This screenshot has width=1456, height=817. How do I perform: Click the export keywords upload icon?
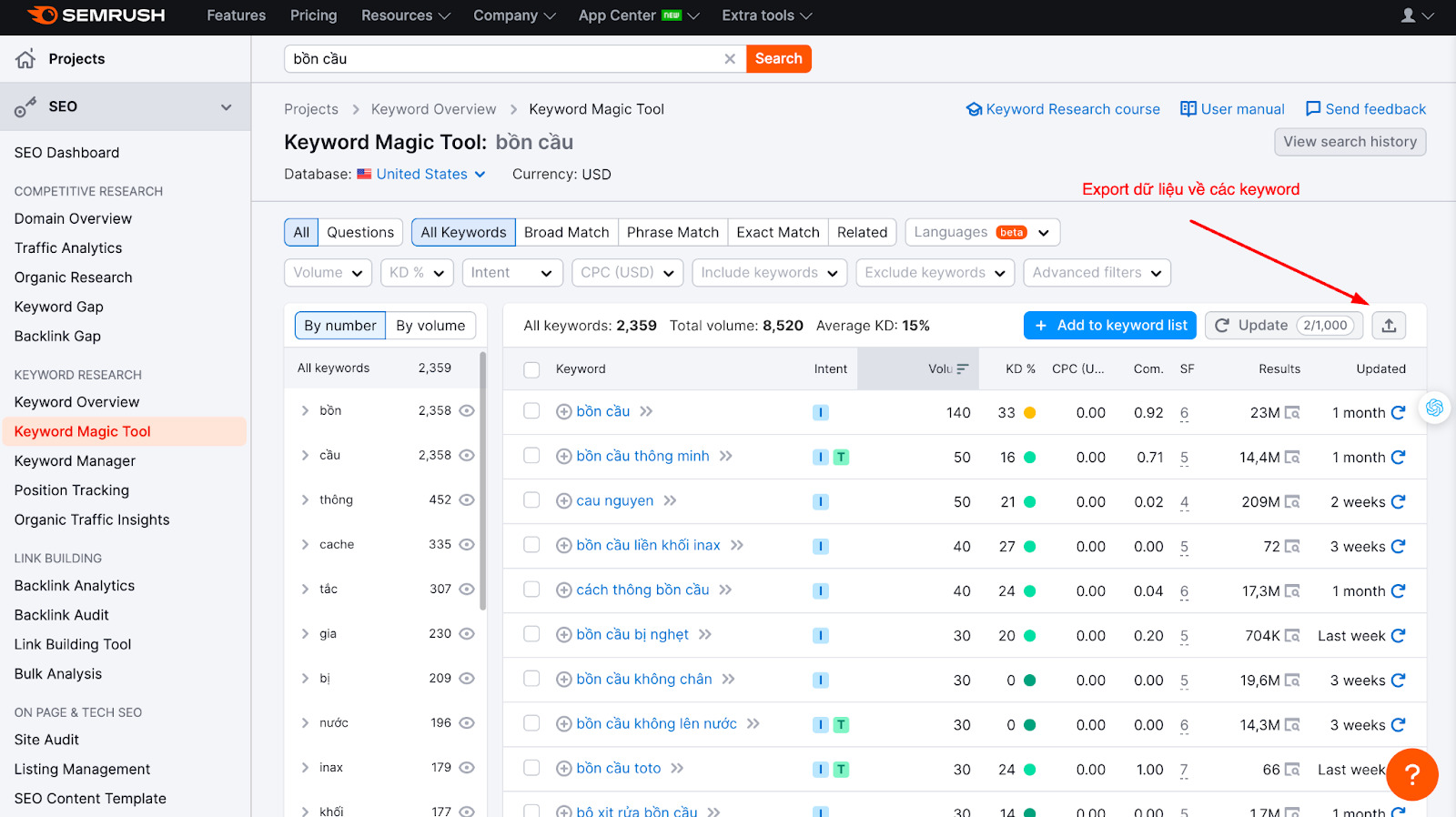pyautogui.click(x=1389, y=326)
